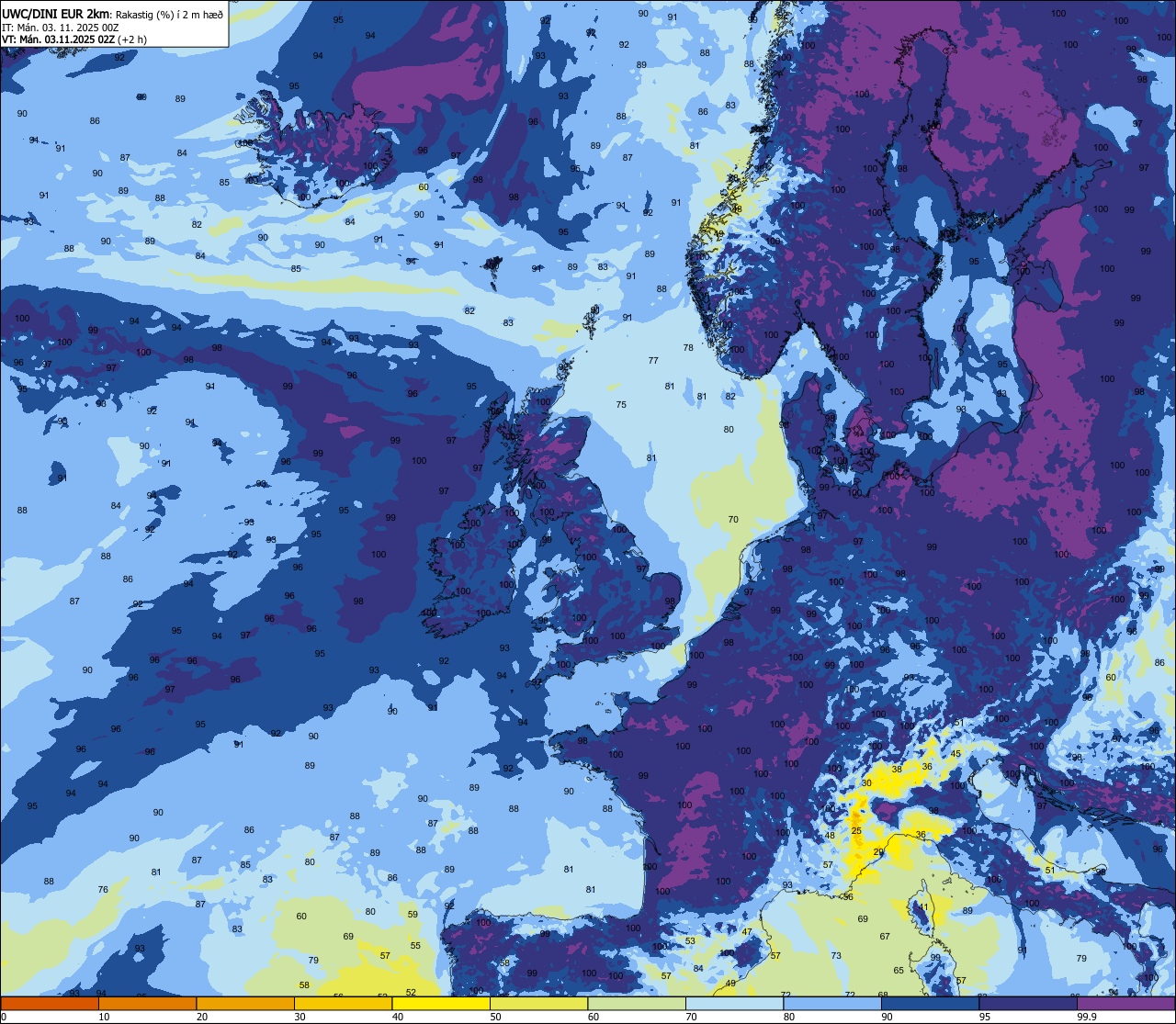Image resolution: width=1176 pixels, height=1024 pixels.
Task: Click the legend tick label 50
Action: point(496,1017)
